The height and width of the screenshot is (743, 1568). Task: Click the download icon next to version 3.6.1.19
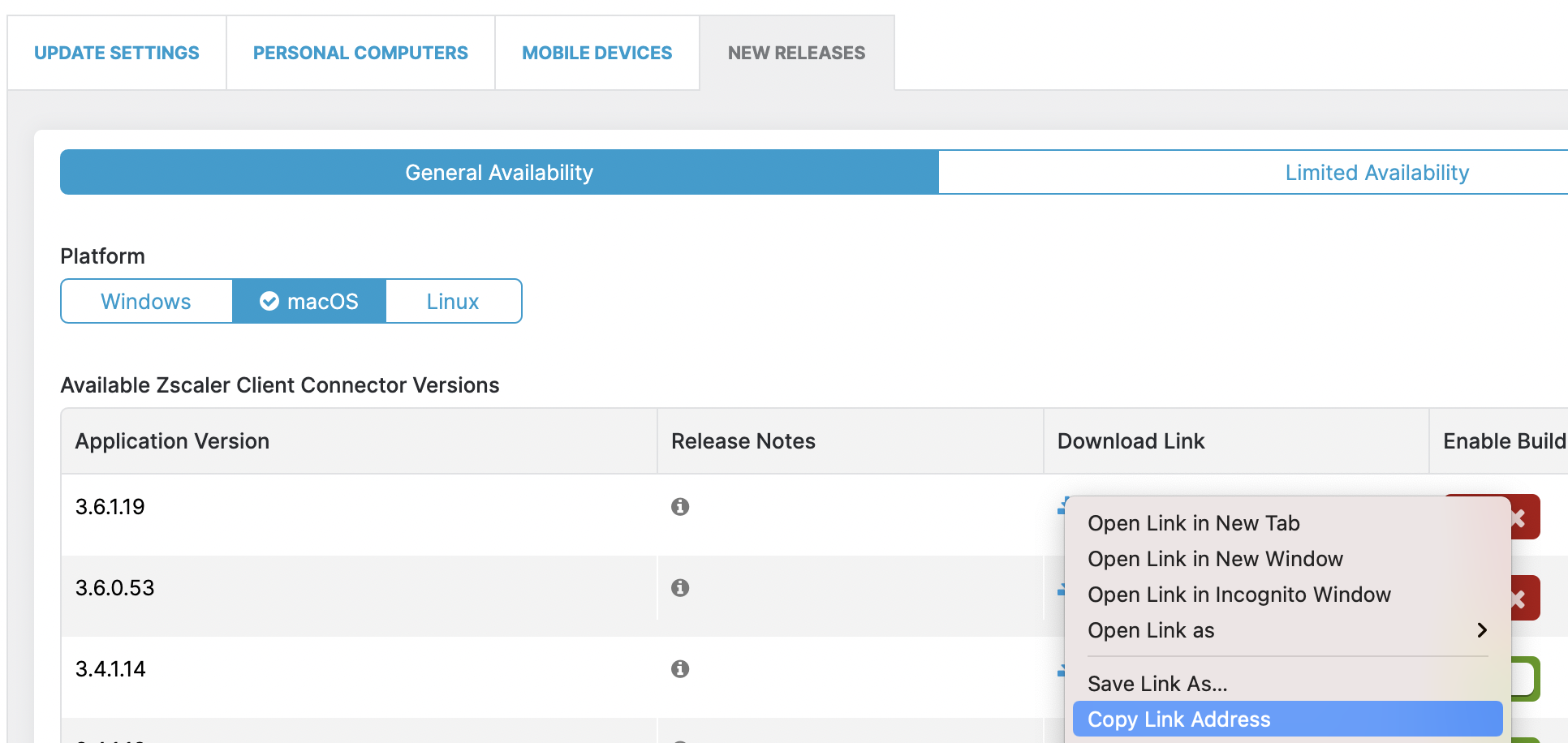pyautogui.click(x=1063, y=504)
